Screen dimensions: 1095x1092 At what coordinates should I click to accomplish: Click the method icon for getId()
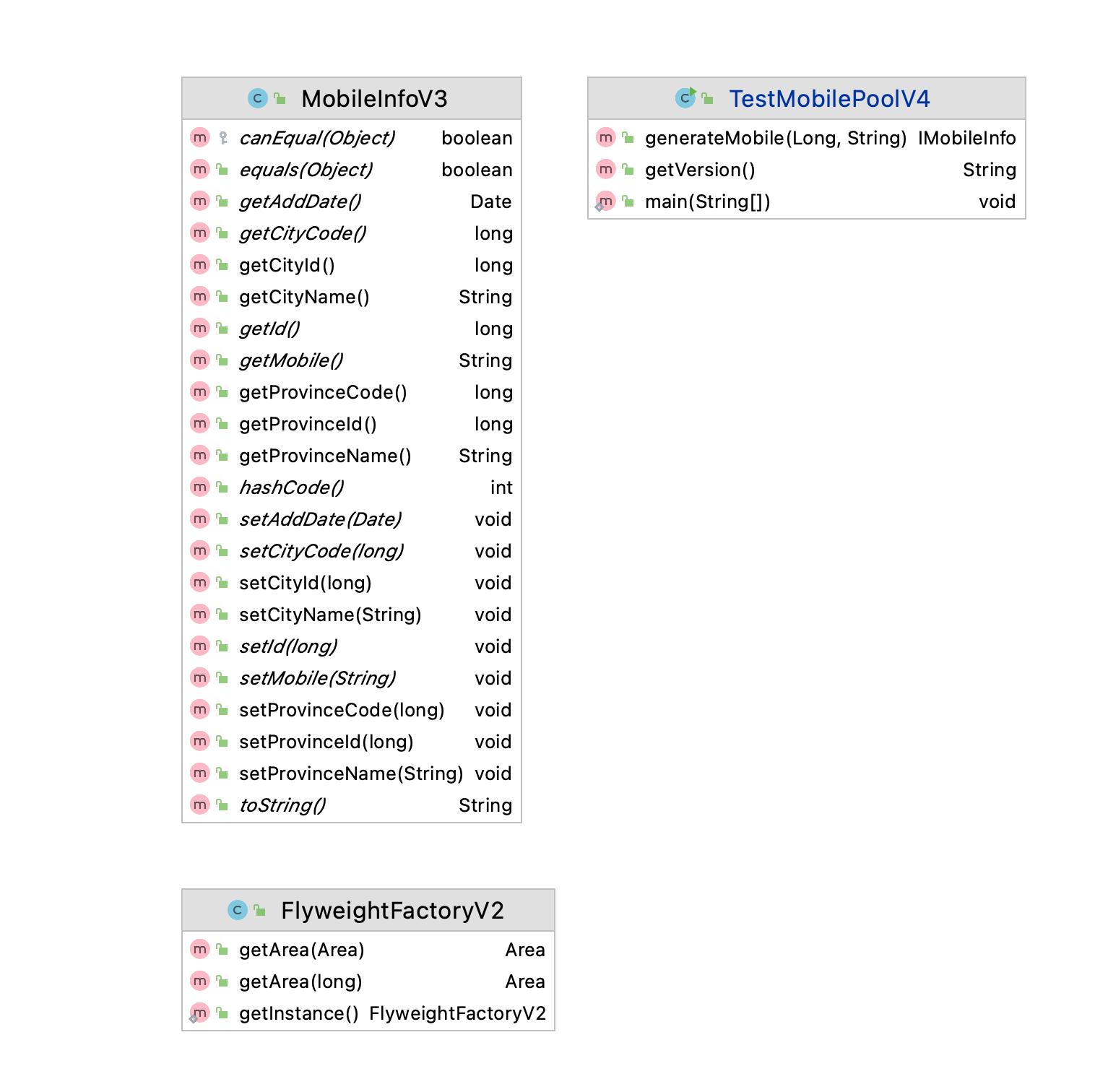[200, 328]
